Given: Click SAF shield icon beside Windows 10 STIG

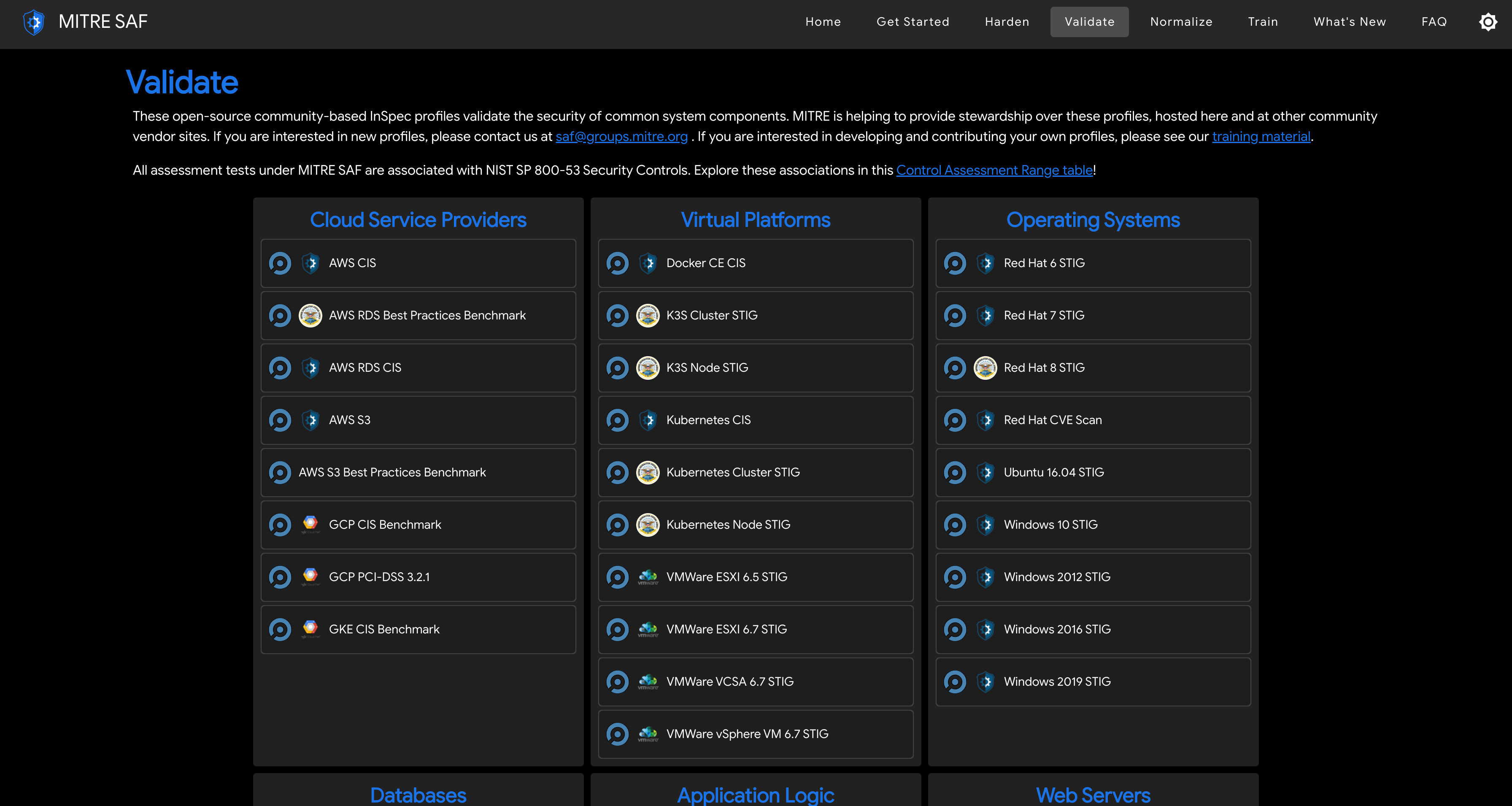Looking at the screenshot, I should click(985, 525).
